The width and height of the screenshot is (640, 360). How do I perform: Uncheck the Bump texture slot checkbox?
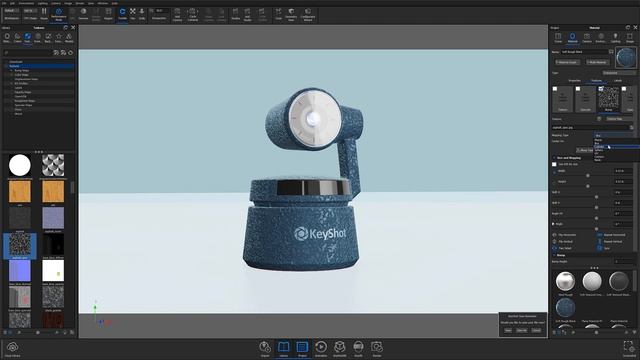point(601,89)
